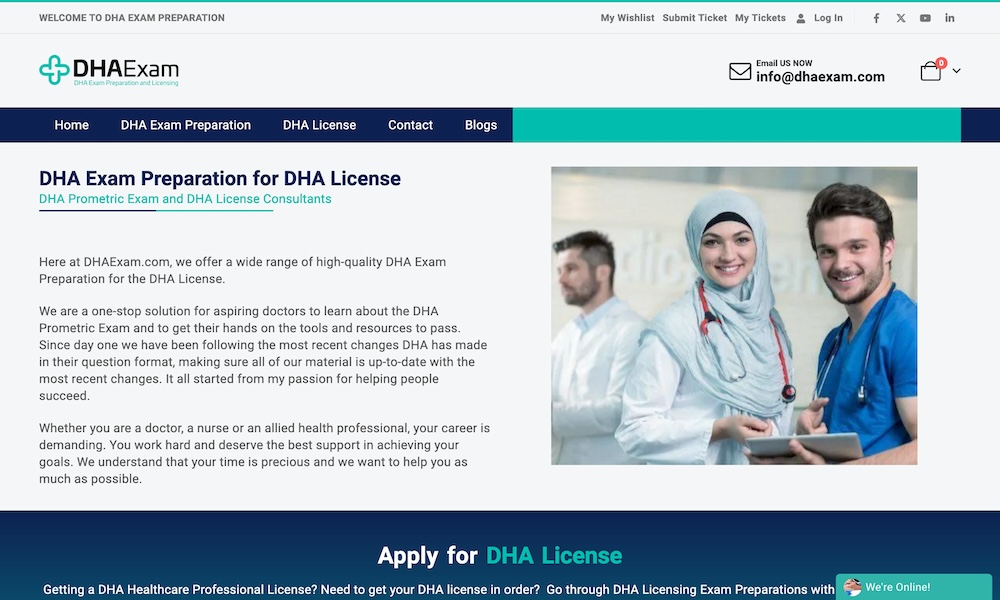Open the X (Twitter) social icon
Viewport: 1000px width, 600px height.
901,18
